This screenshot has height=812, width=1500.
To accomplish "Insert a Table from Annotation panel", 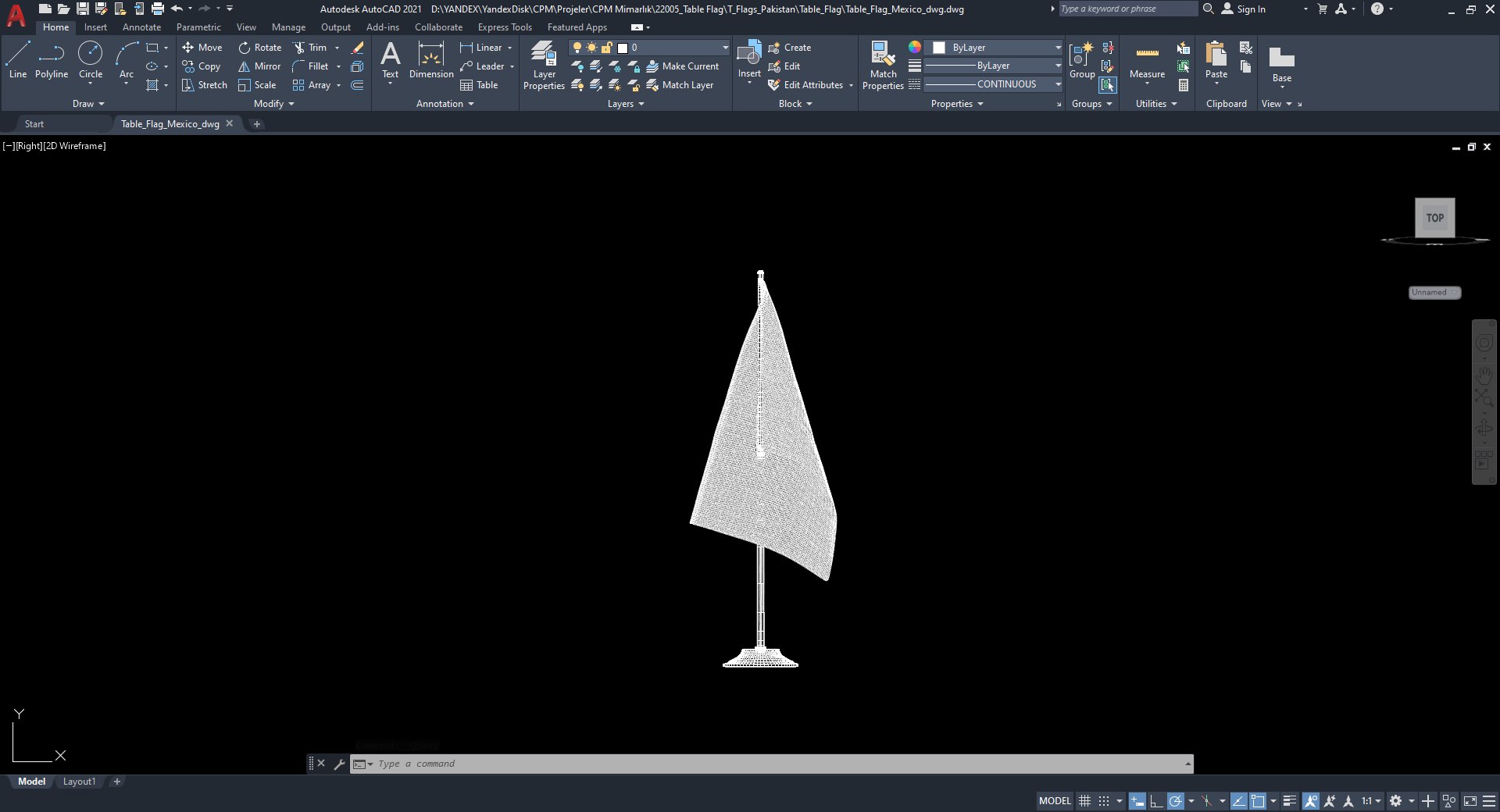I will [479, 85].
